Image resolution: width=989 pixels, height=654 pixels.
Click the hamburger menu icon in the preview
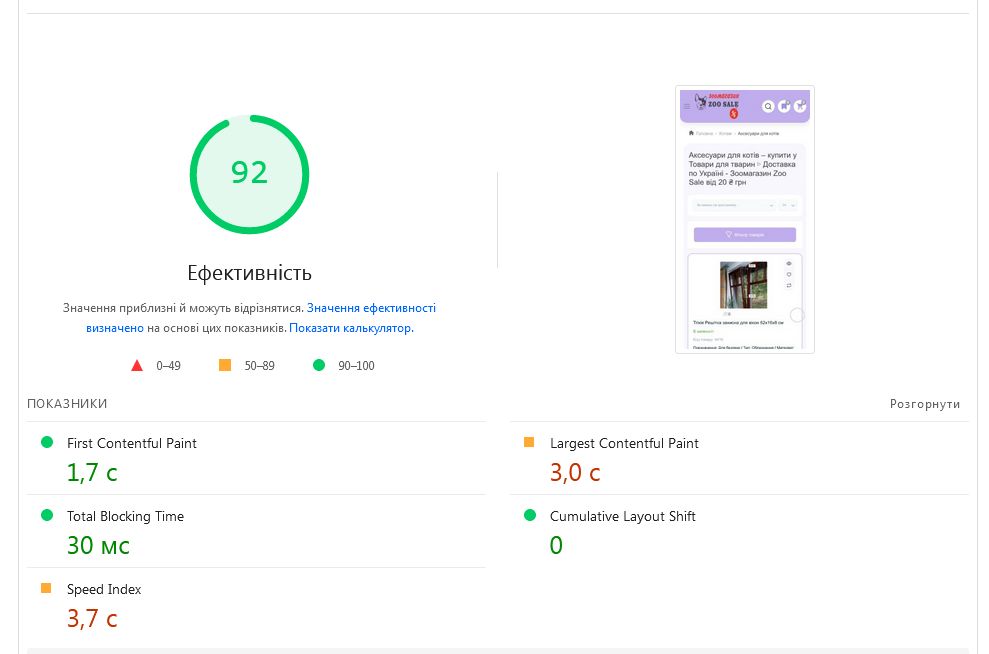point(687,106)
